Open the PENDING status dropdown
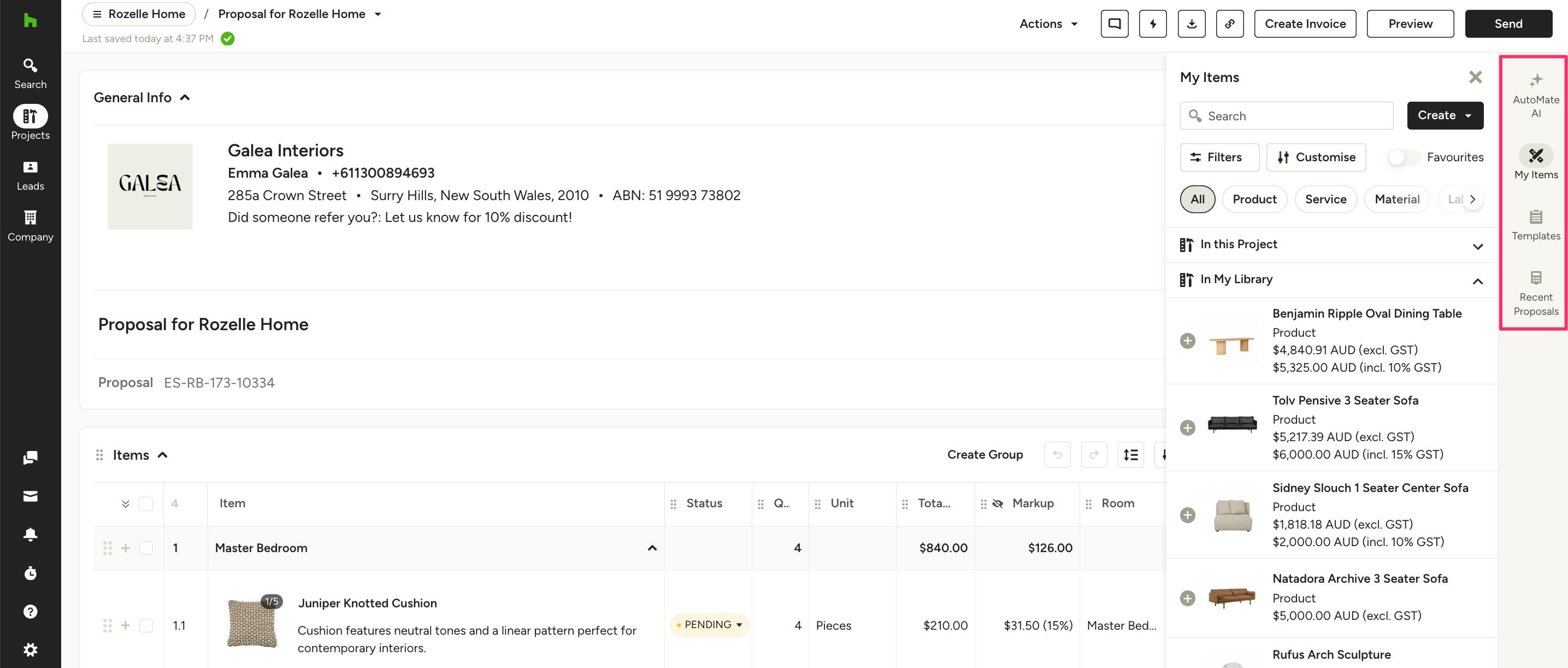 pos(709,625)
